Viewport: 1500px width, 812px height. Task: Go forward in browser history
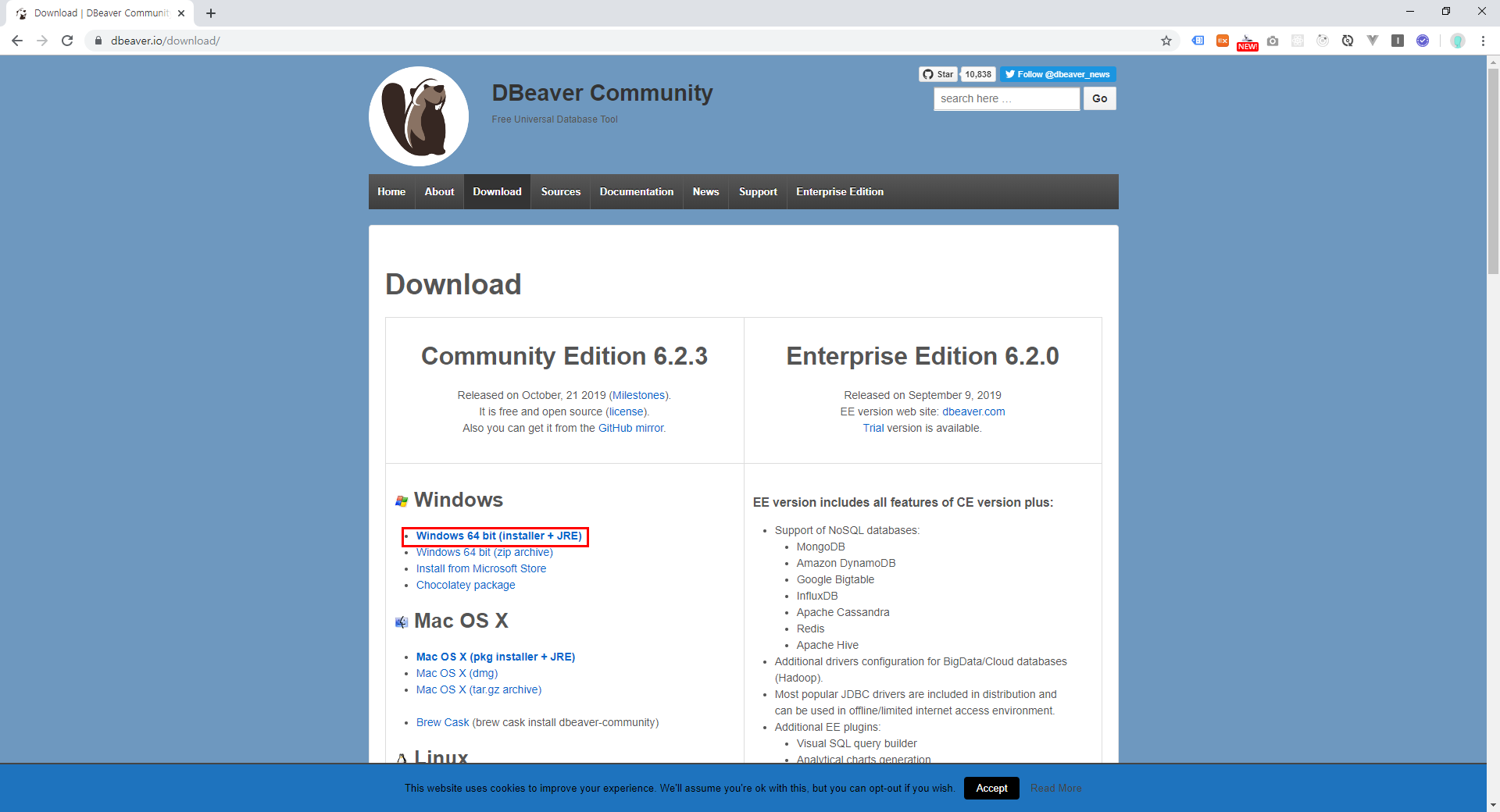pyautogui.click(x=42, y=41)
